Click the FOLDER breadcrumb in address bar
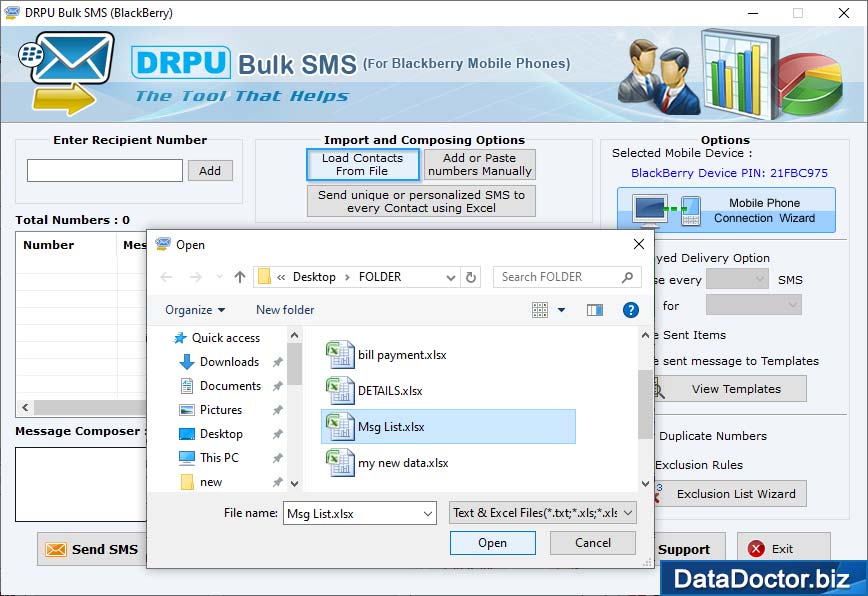The width and height of the screenshot is (868, 596). (x=380, y=277)
